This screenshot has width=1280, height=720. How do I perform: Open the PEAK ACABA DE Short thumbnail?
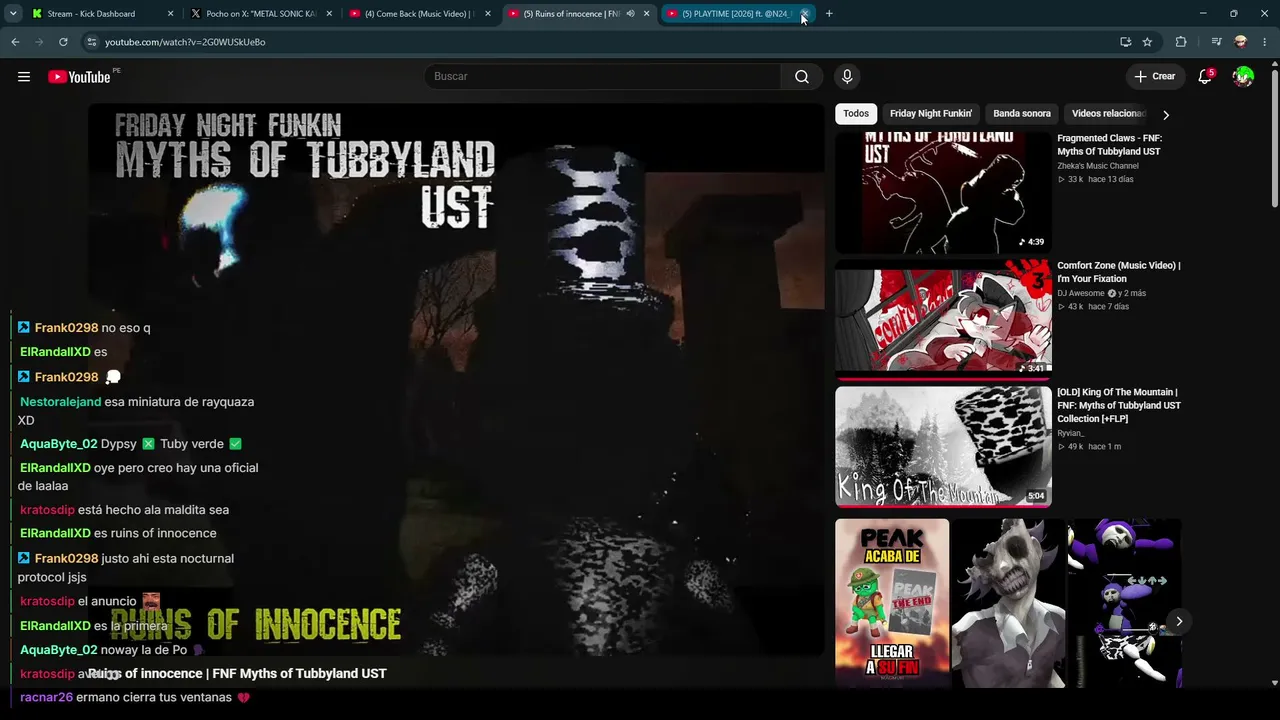point(892,603)
